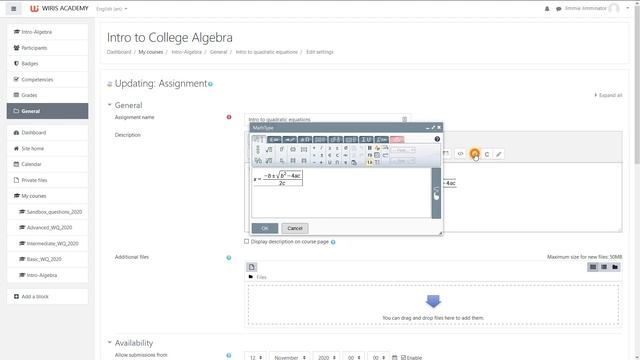Viewport: 640px width, 360px height.
Task: Switch to the MathType arrows tab
Action: (x=289, y=139)
